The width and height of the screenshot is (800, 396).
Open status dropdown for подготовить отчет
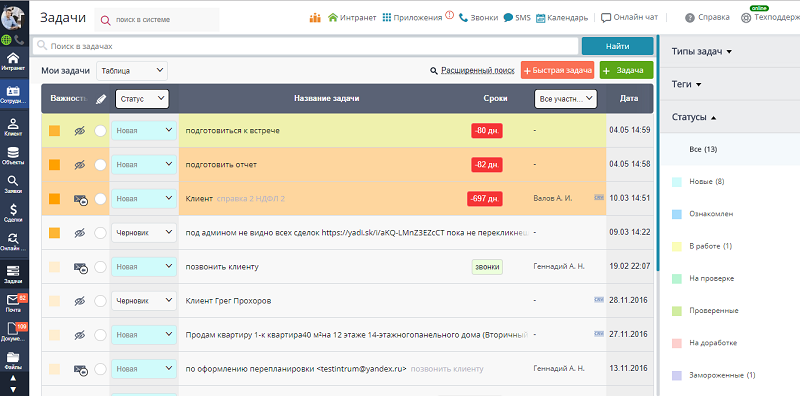tap(144, 165)
